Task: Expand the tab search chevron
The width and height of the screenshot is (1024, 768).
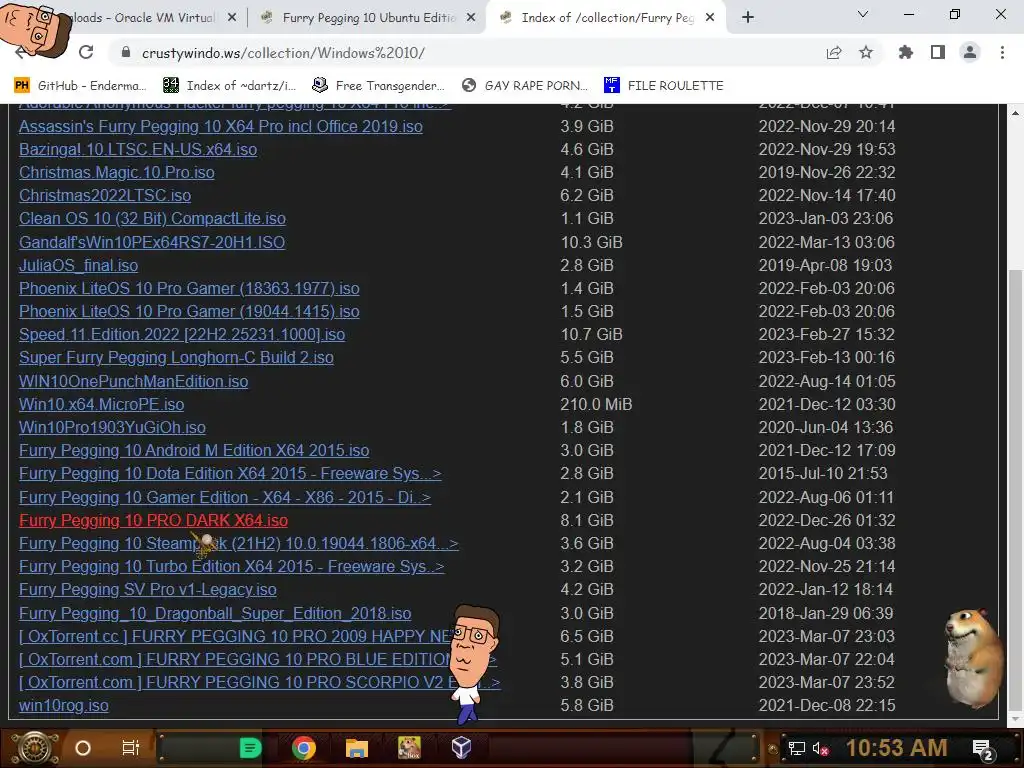Action: [x=863, y=14]
